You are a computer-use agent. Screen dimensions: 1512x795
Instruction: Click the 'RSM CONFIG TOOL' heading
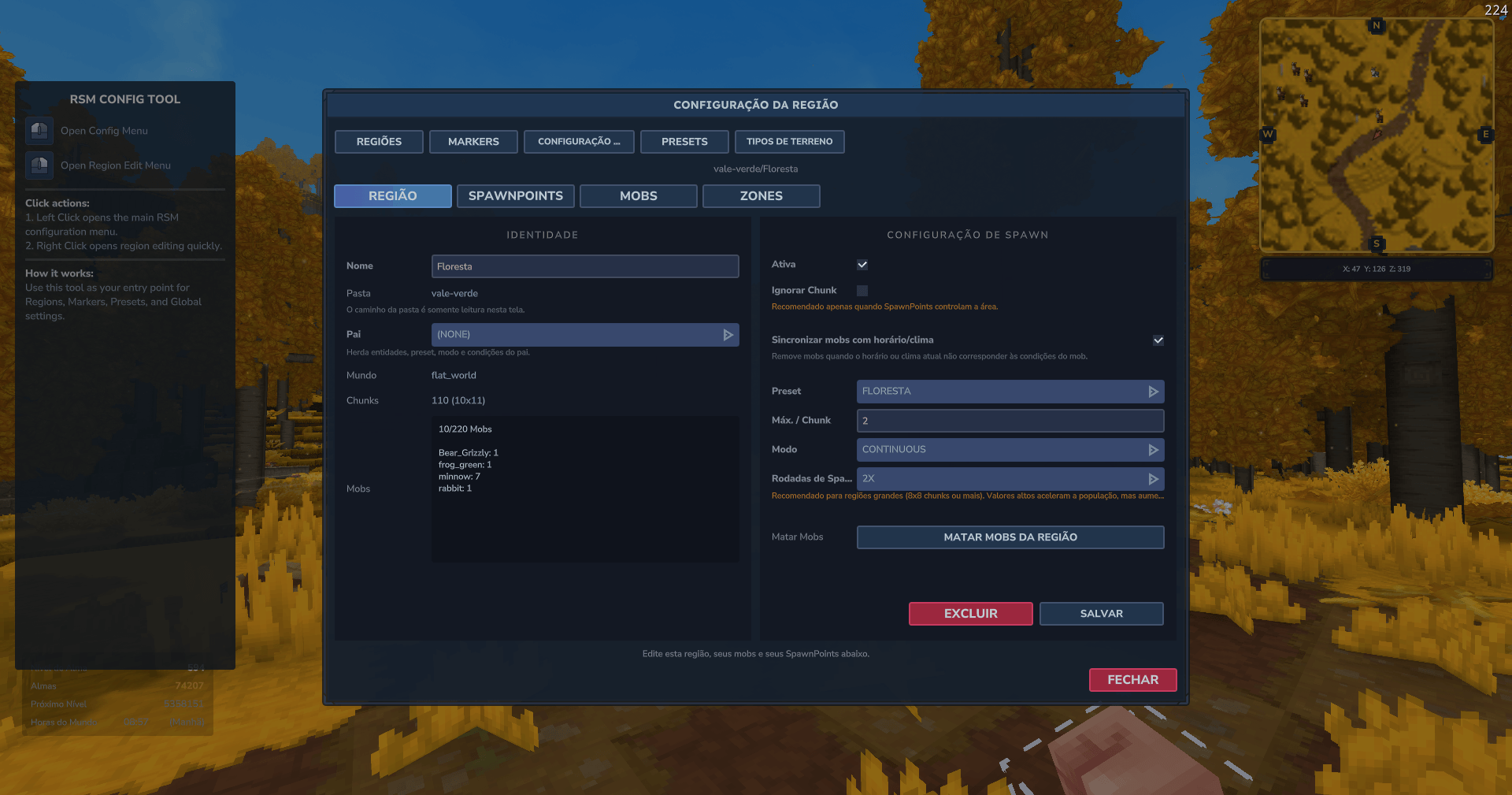tap(125, 99)
